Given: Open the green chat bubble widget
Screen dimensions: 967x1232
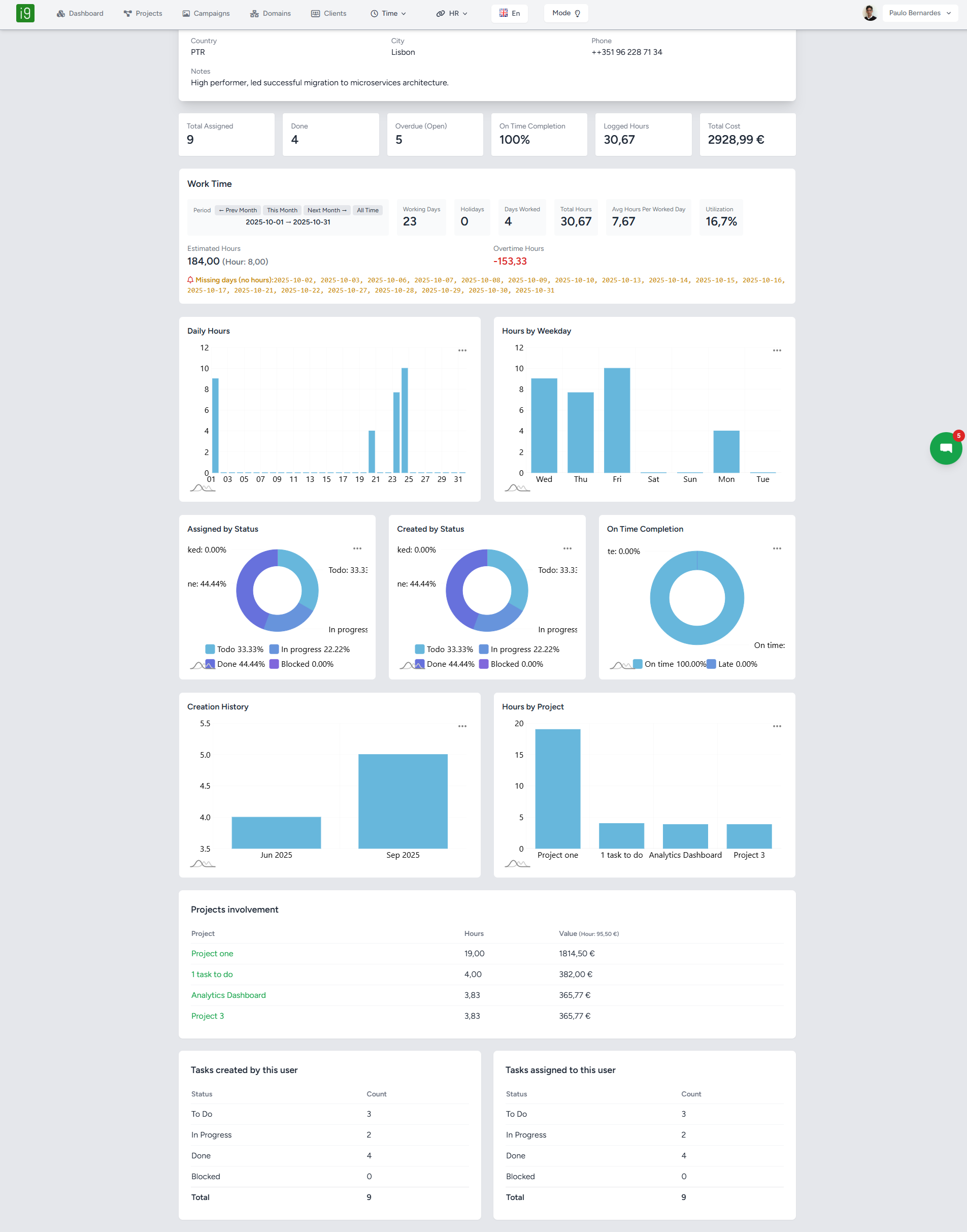Looking at the screenshot, I should pyautogui.click(x=945, y=448).
